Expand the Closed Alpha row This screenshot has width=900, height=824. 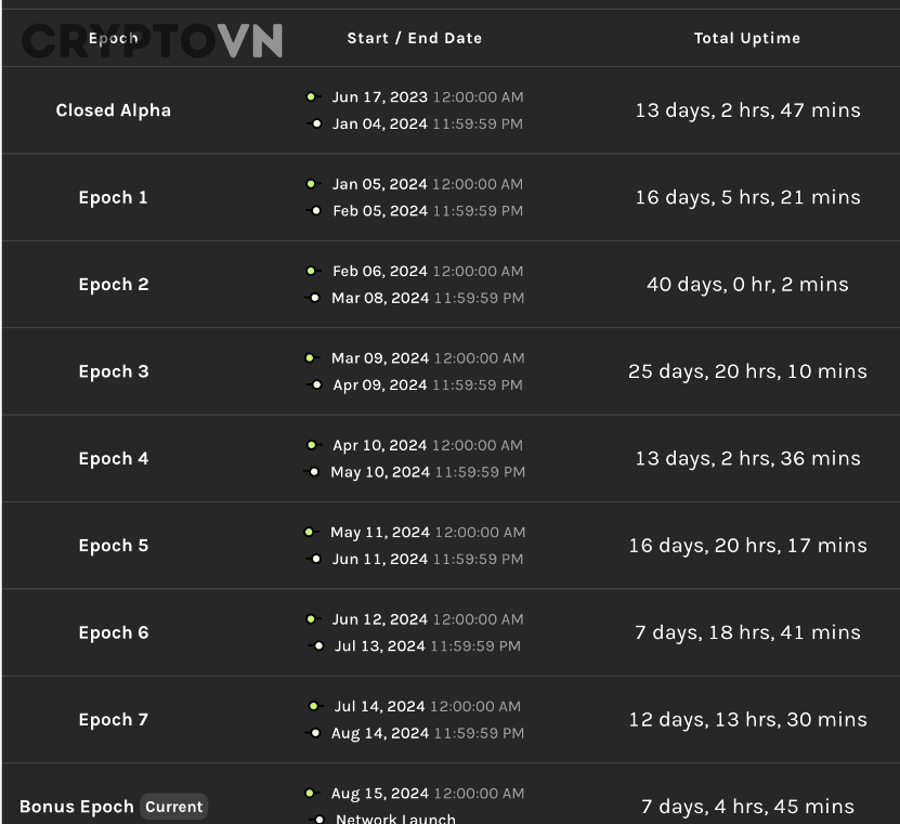(113, 110)
